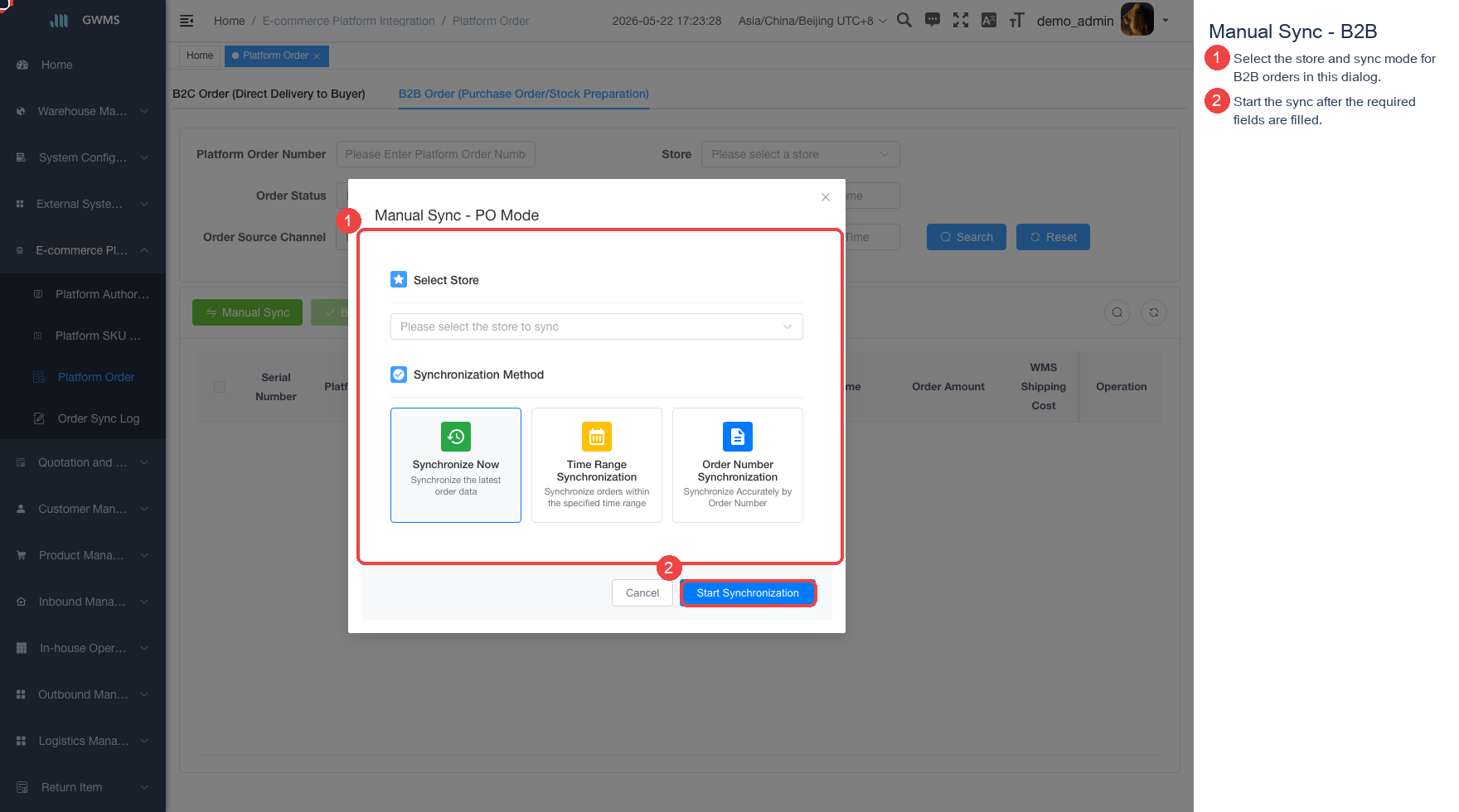Expand Warehouse Management sidebar menu
Viewport: 1459px width, 812px height.
83,111
